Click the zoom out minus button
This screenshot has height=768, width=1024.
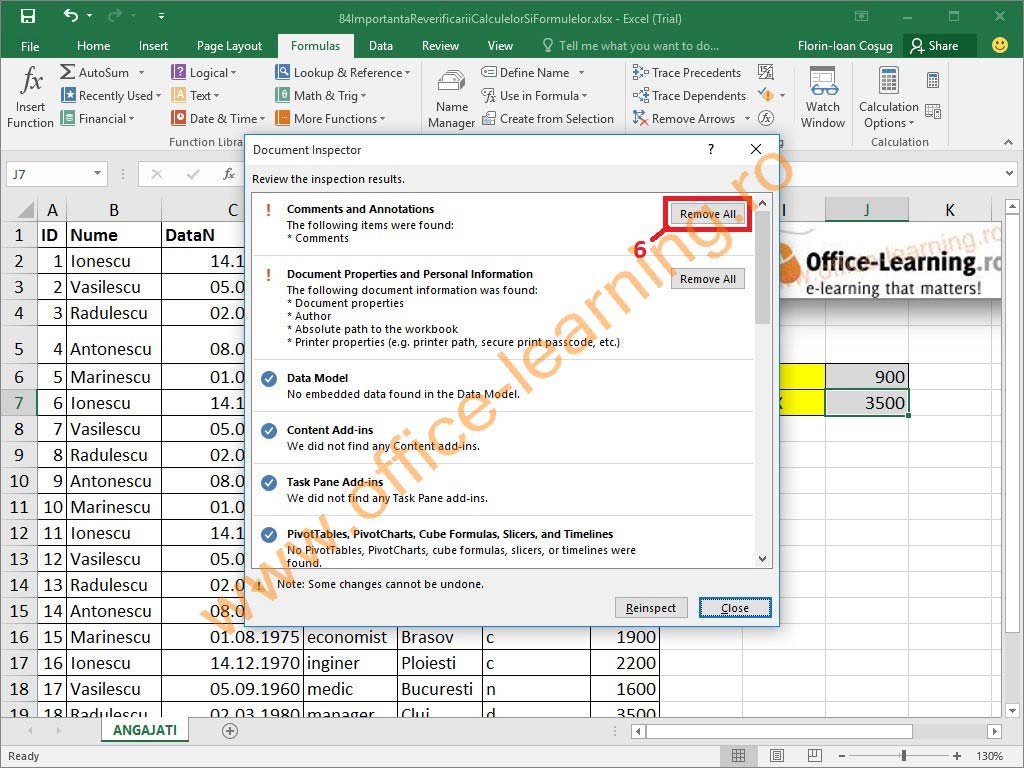[x=842, y=756]
